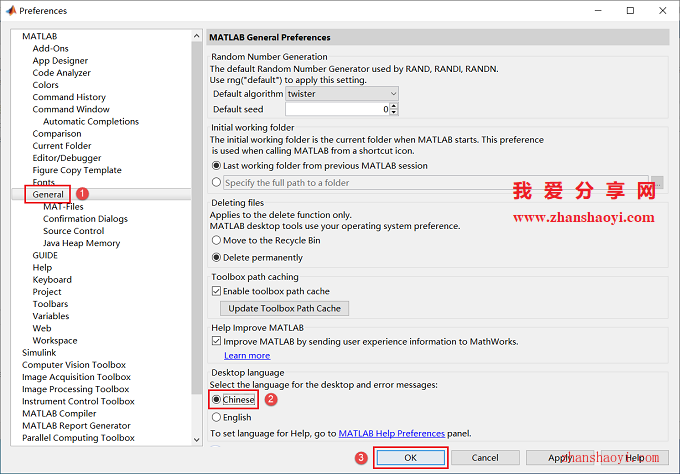Select Simulink in preferences tree
Viewport: 680px width, 474px height.
point(39,353)
